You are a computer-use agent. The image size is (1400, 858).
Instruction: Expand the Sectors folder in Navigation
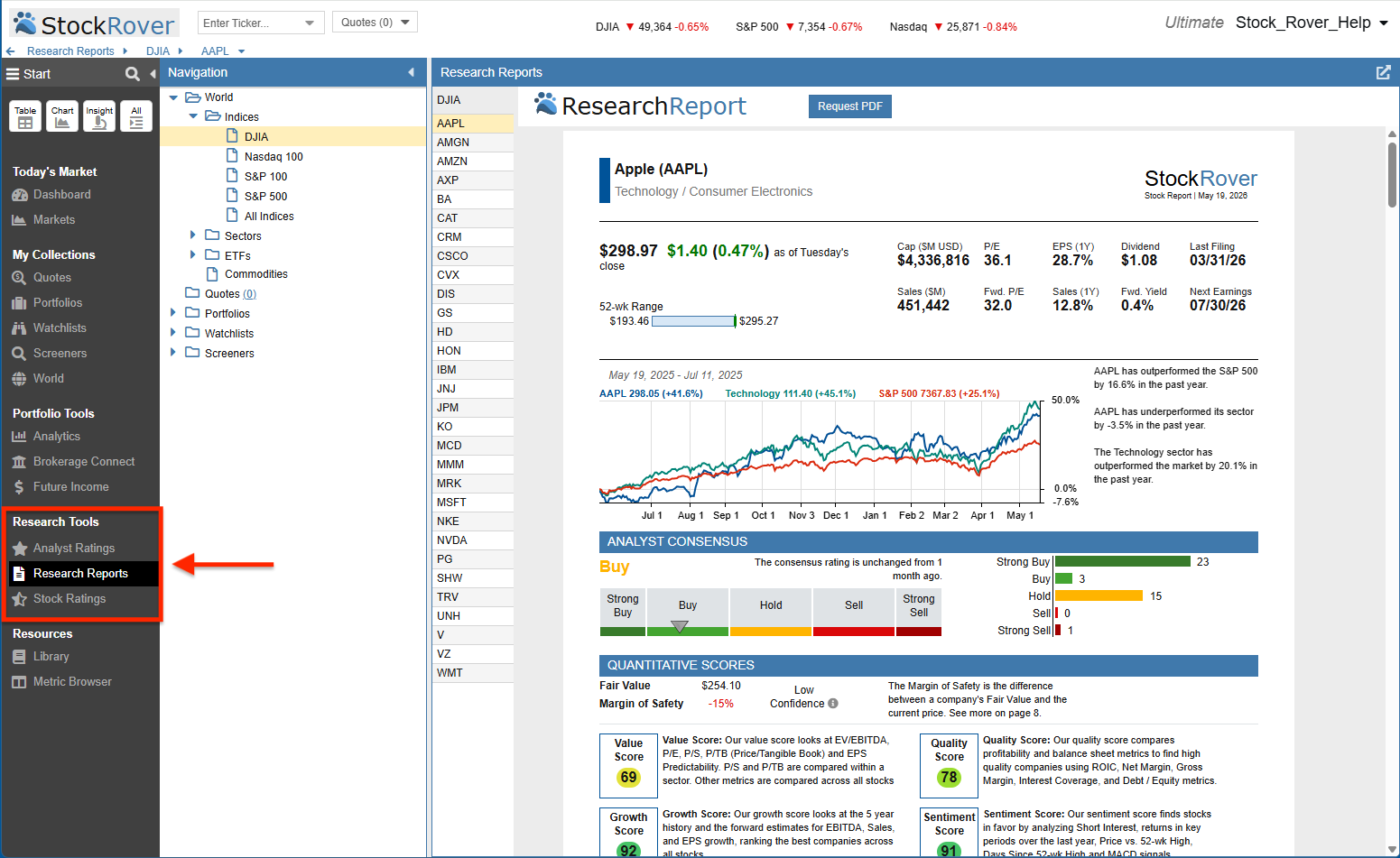click(x=193, y=235)
